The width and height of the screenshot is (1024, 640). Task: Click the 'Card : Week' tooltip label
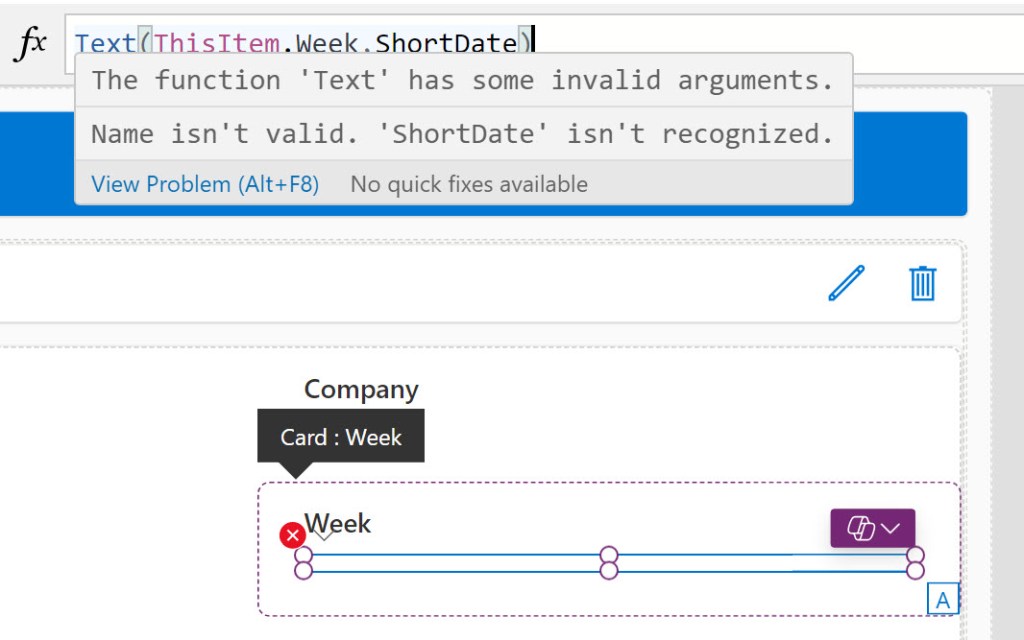[x=341, y=437]
